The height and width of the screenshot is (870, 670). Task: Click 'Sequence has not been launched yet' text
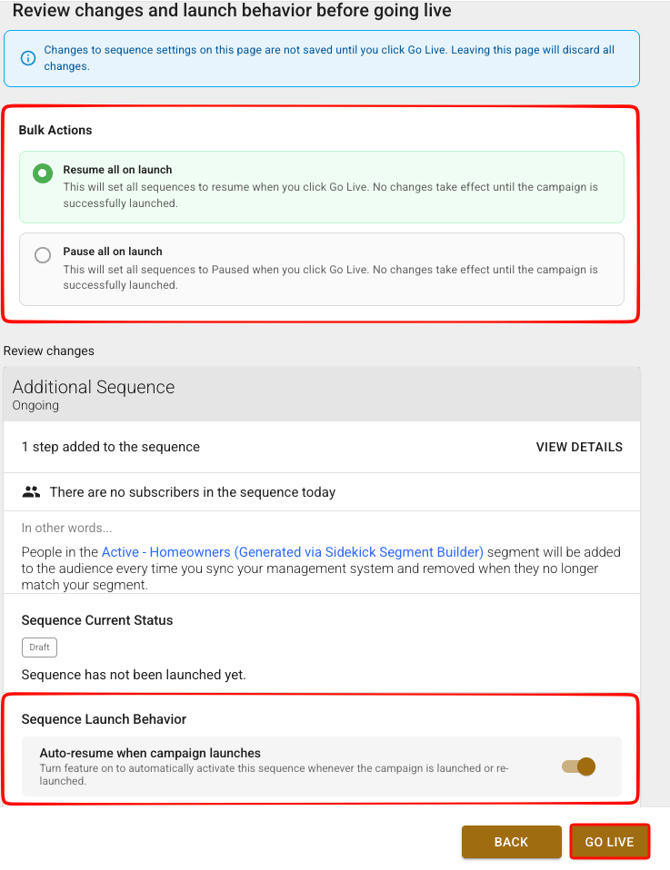(133, 675)
